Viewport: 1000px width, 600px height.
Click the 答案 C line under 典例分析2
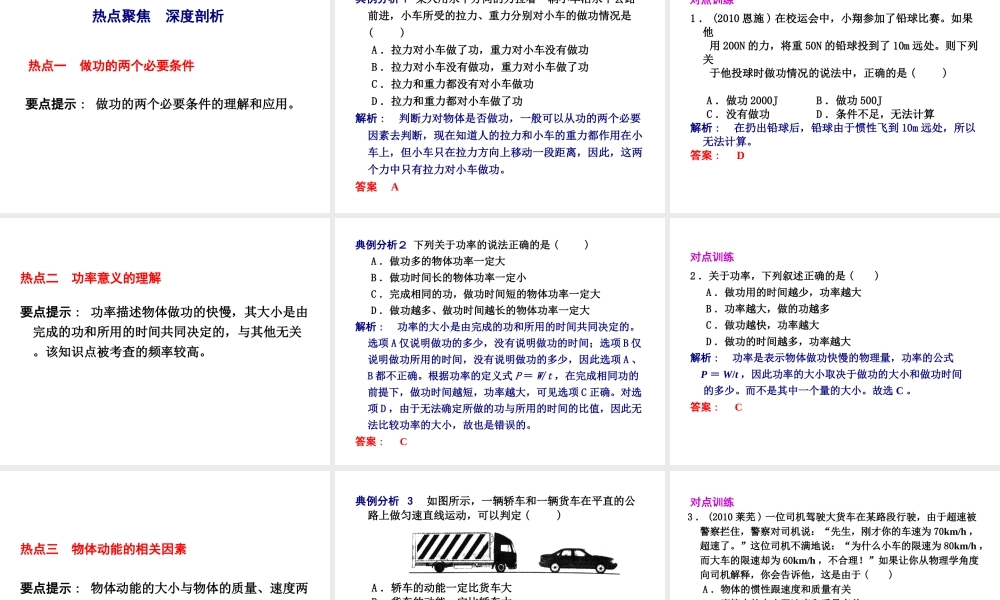coord(381,441)
